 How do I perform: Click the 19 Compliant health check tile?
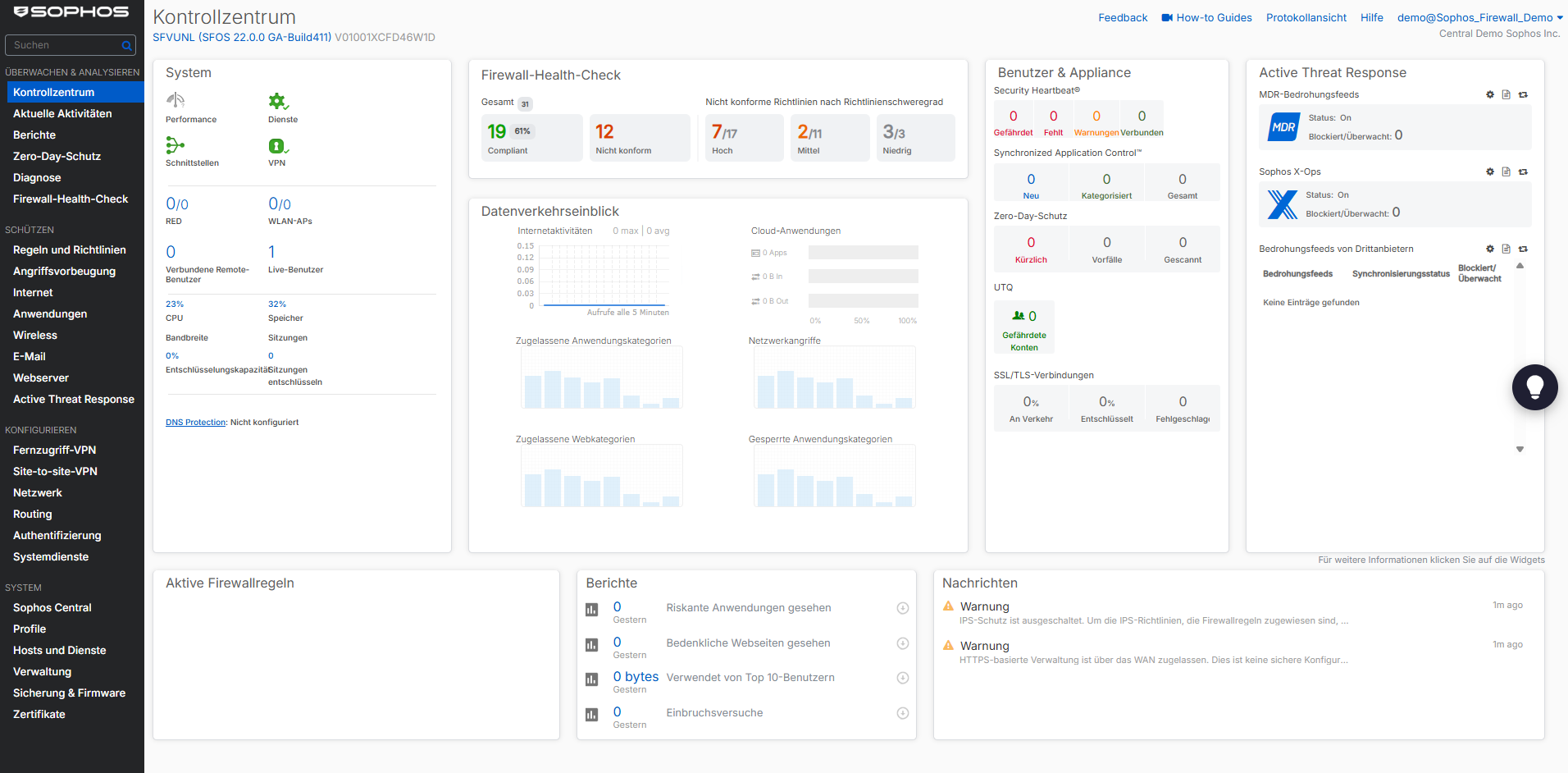(x=532, y=138)
